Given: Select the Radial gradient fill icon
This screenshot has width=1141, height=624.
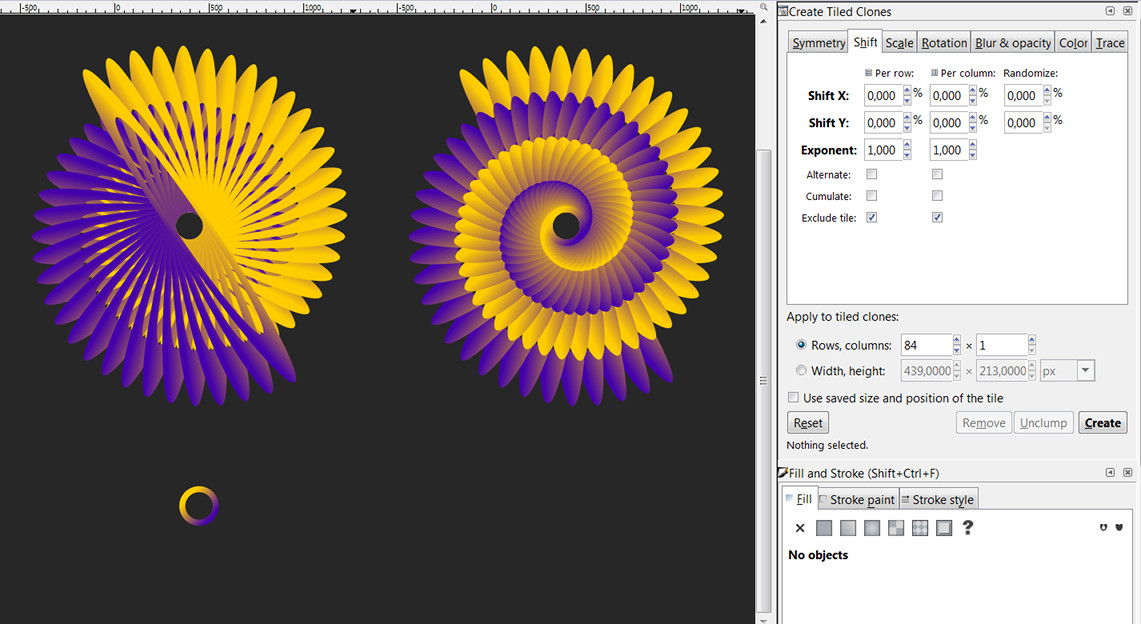Looking at the screenshot, I should [x=872, y=528].
